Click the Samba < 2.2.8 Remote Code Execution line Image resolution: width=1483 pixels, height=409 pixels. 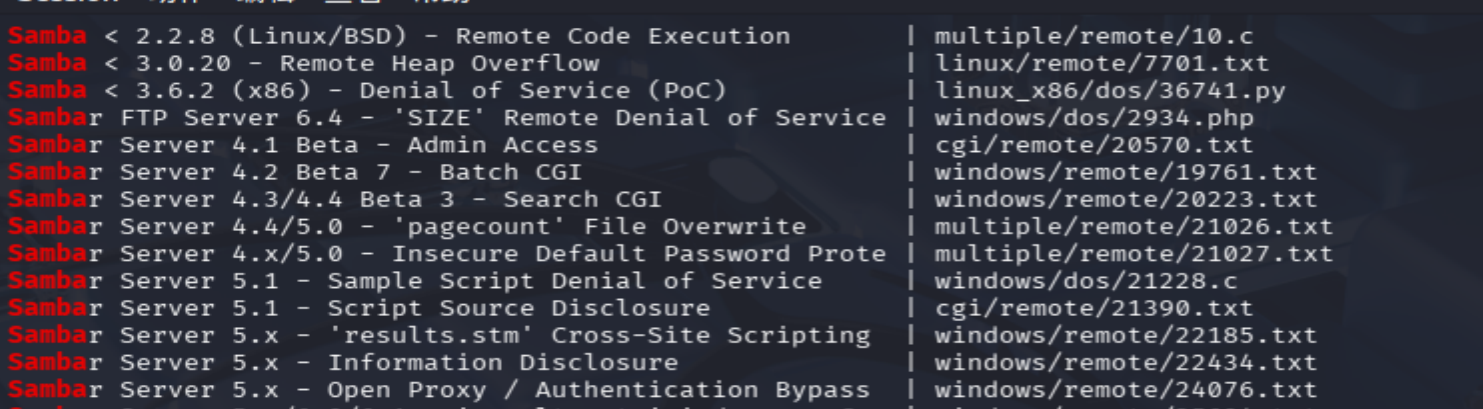[x=399, y=36]
